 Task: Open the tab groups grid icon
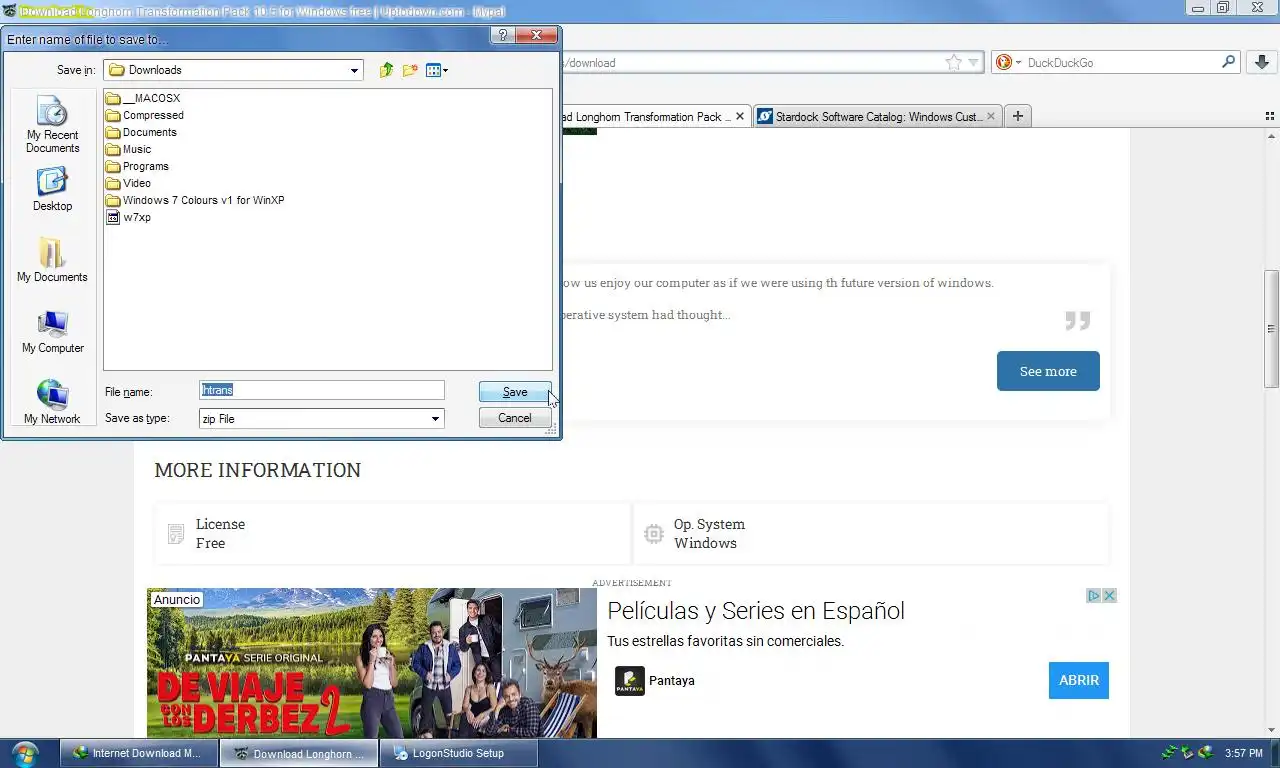(1270, 116)
